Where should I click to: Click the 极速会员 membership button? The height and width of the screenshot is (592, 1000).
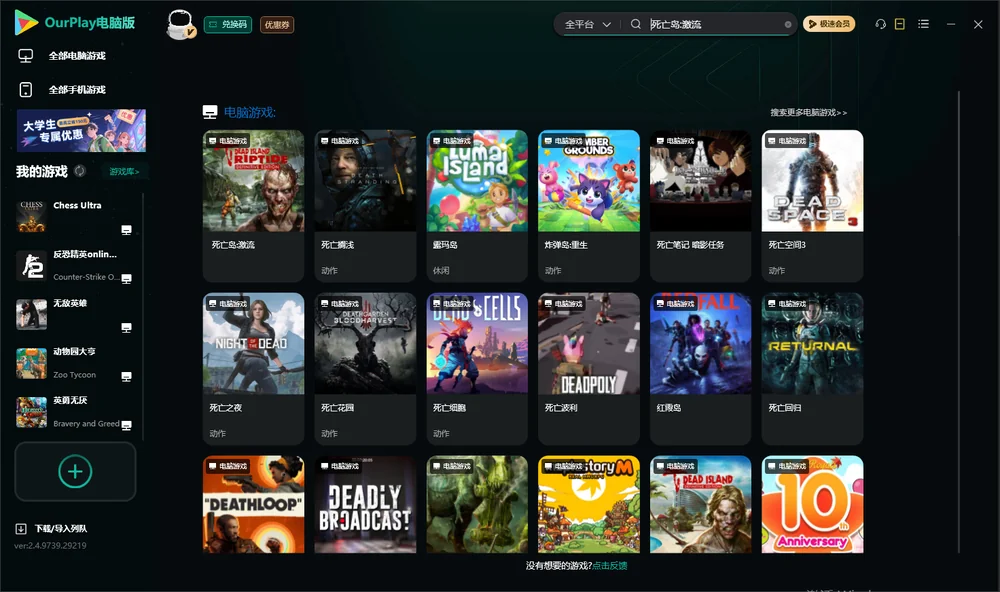tap(829, 24)
